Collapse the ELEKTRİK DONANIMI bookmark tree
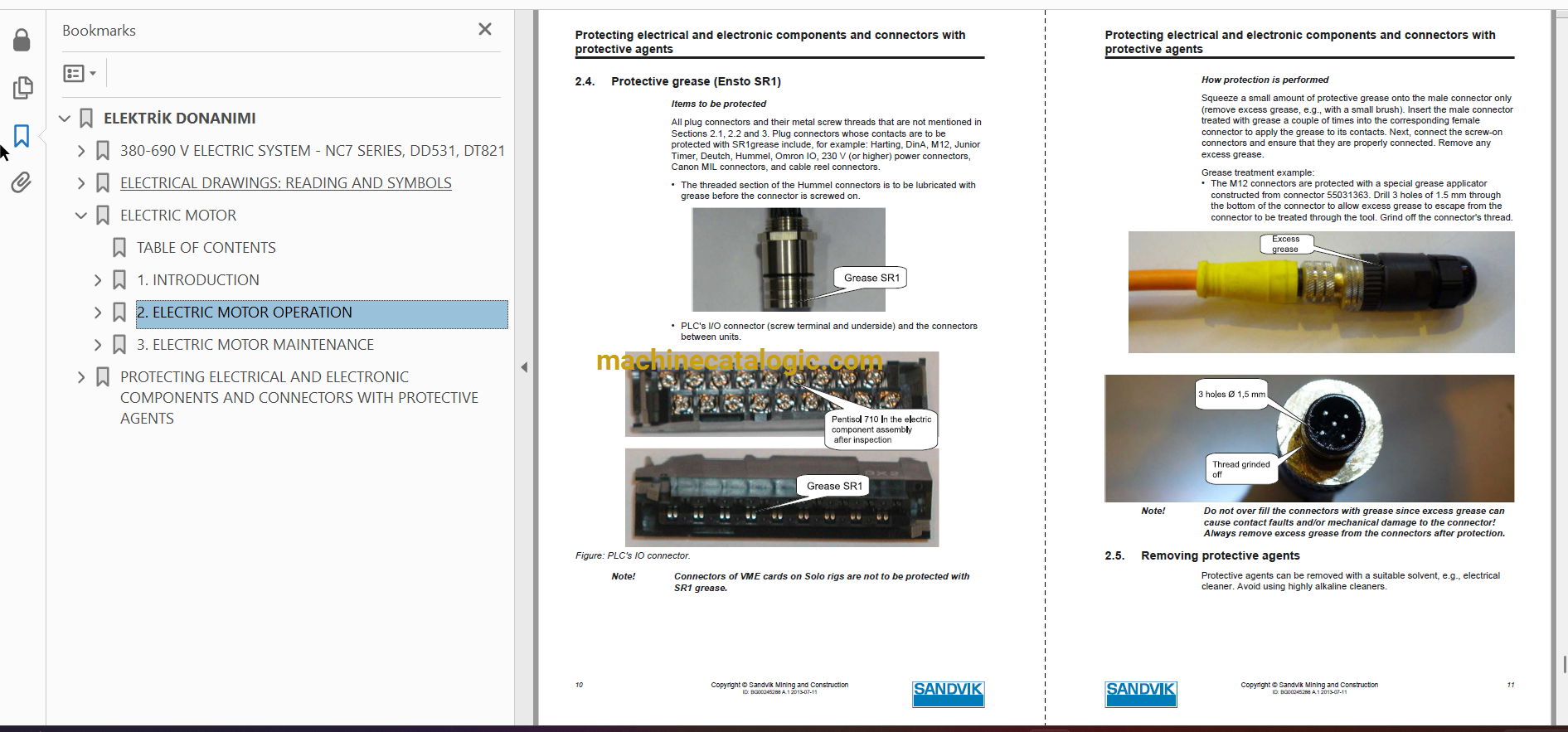The width and height of the screenshot is (1568, 732). click(64, 119)
